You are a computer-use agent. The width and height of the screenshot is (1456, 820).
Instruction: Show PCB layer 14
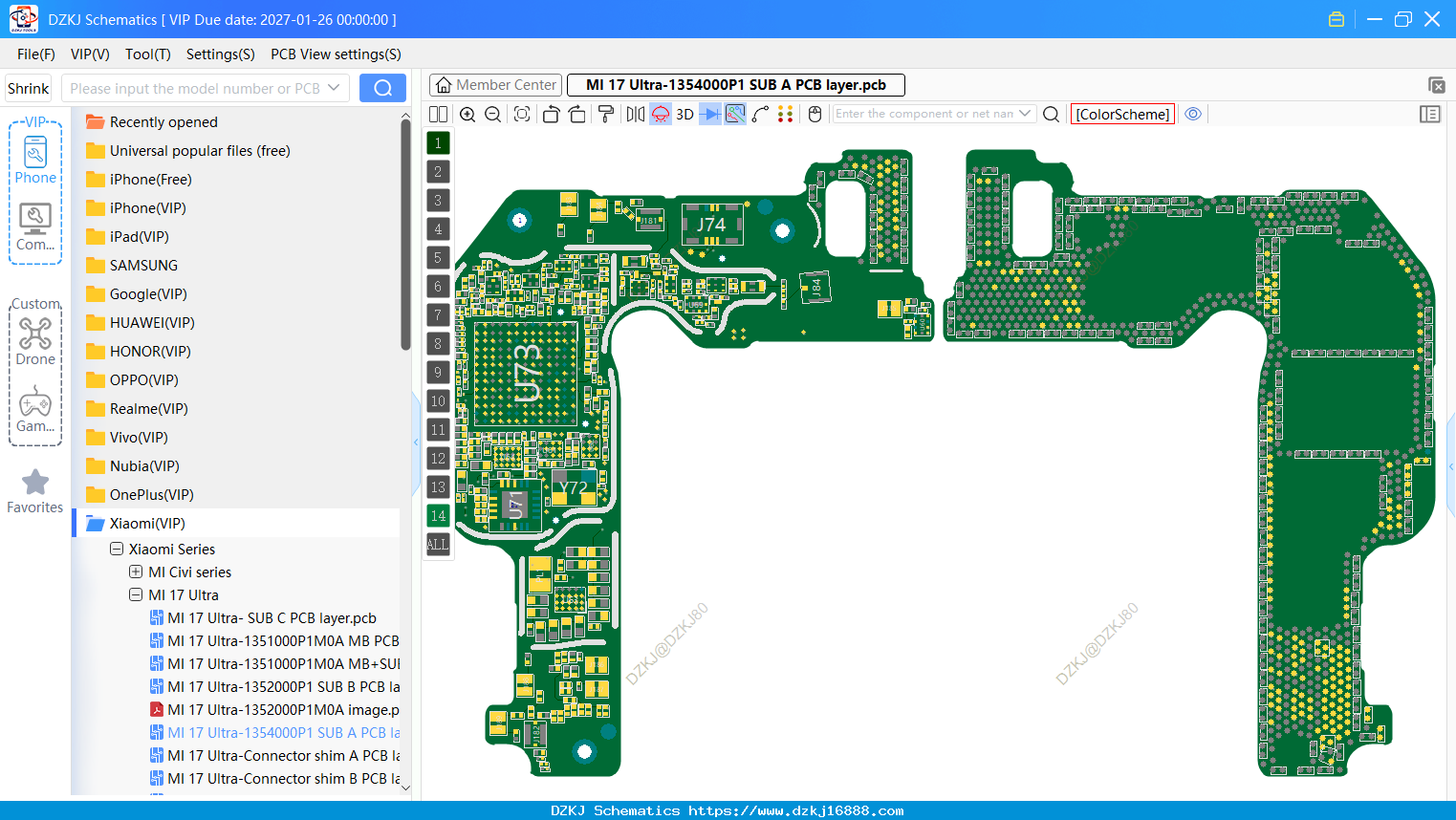point(438,516)
